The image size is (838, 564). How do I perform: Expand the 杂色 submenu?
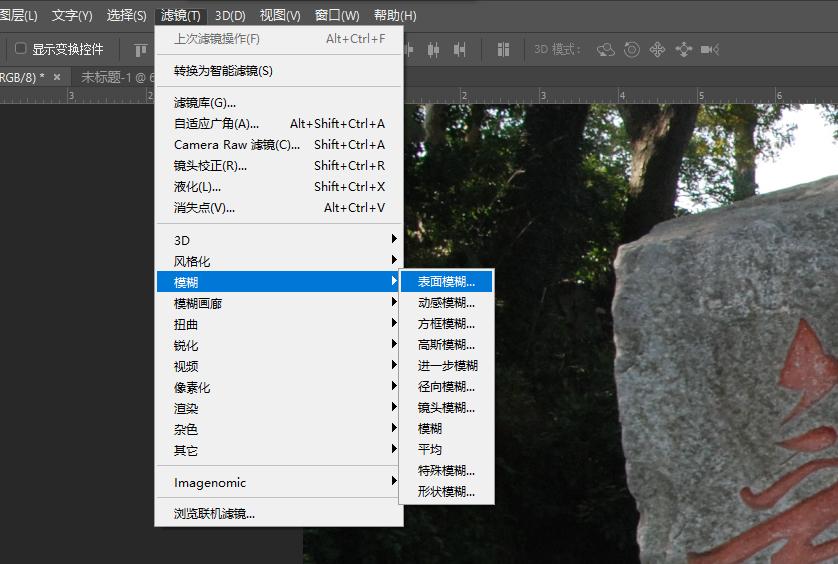coord(279,429)
